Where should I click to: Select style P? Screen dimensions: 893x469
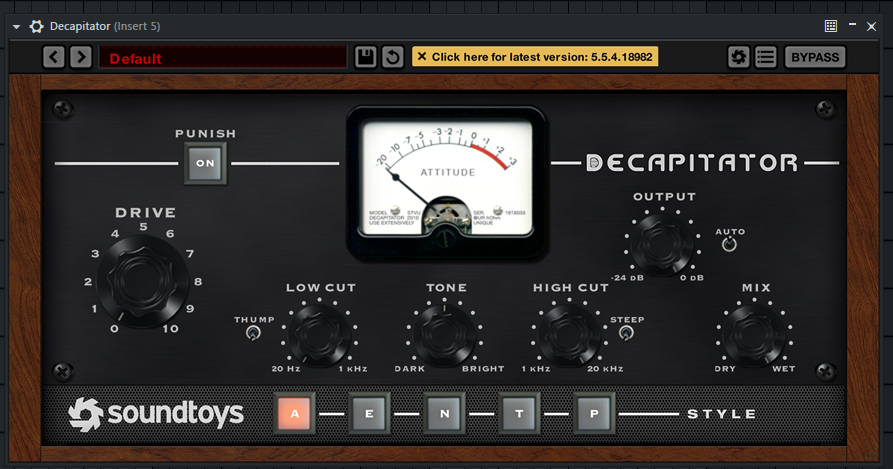click(594, 414)
